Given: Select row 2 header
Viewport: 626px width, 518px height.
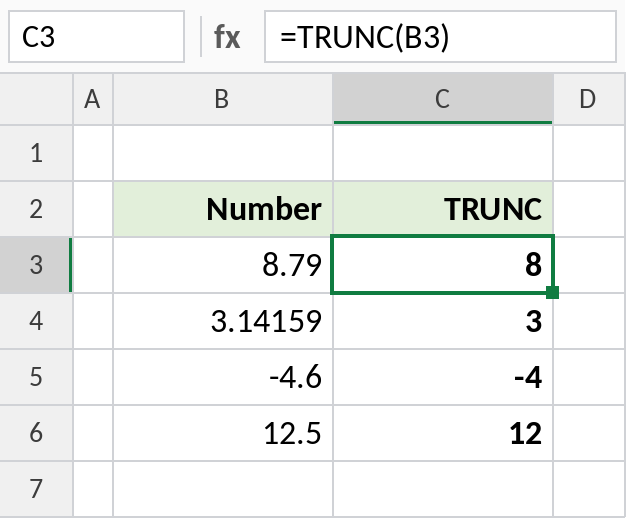Looking at the screenshot, I should click(36, 209).
